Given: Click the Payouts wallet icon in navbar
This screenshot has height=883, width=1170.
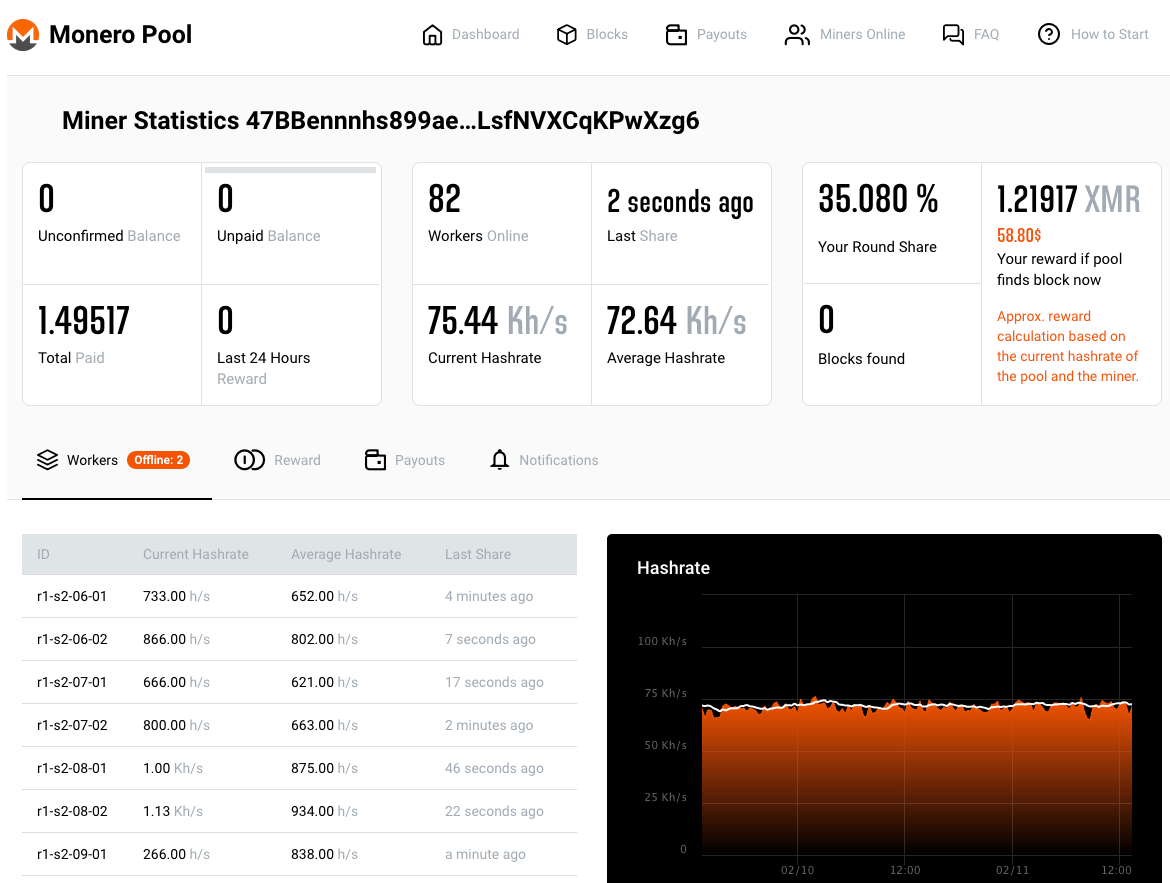Looking at the screenshot, I should 676,35.
